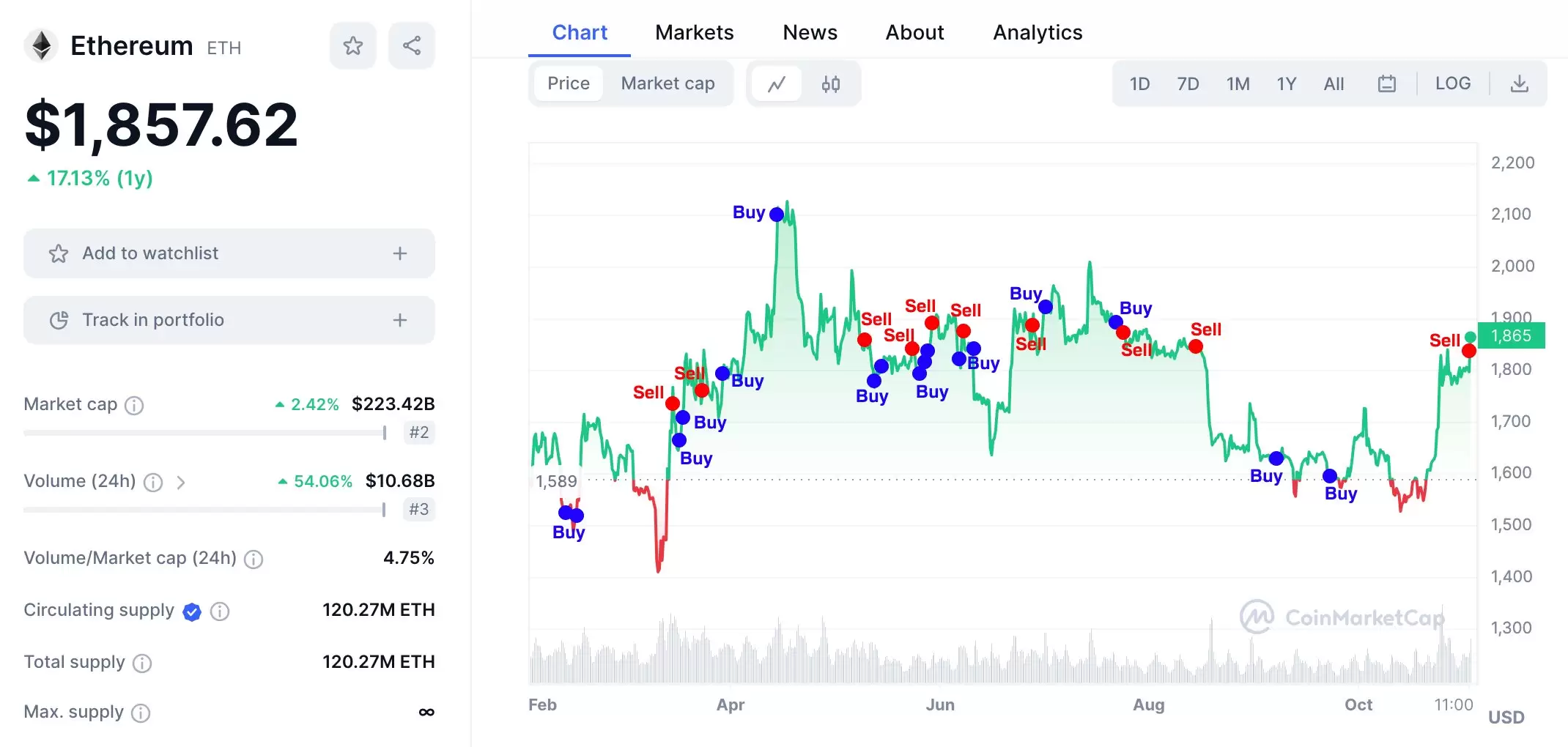Click the star favorite icon beside Ethereum
Viewport: 1568px width, 747px height.
352,45
